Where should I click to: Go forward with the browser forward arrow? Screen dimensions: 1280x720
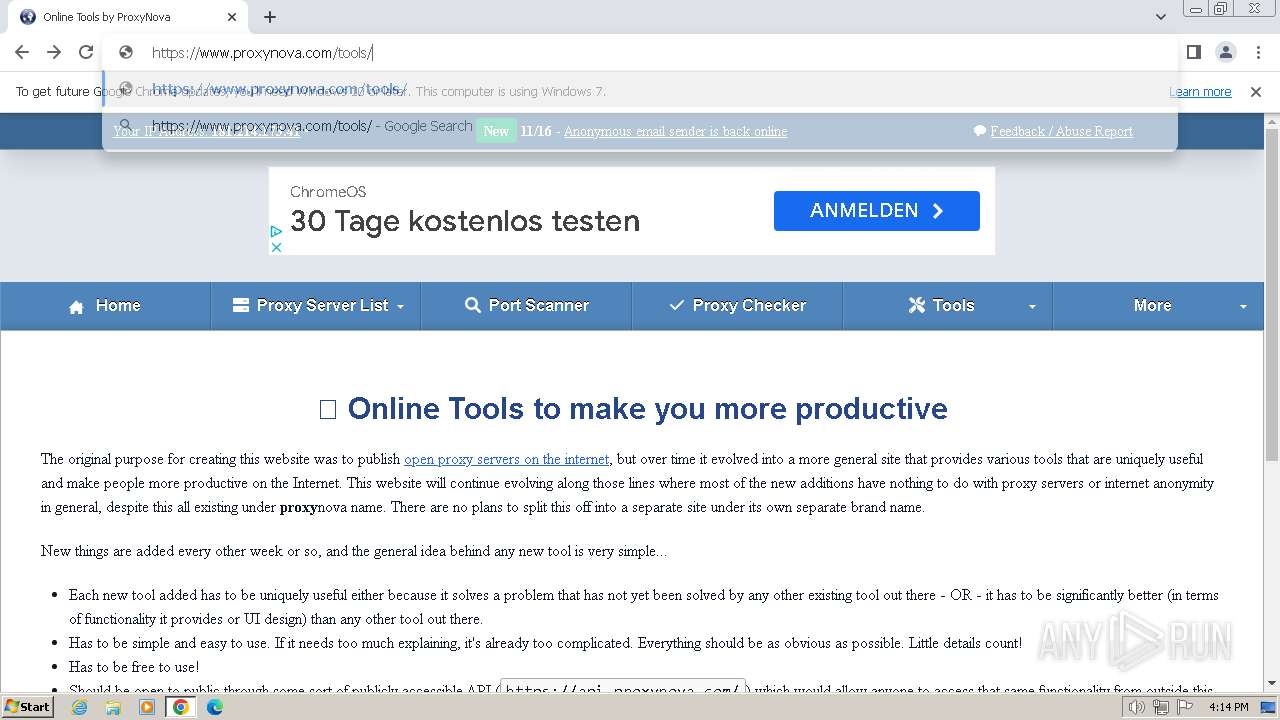click(54, 52)
